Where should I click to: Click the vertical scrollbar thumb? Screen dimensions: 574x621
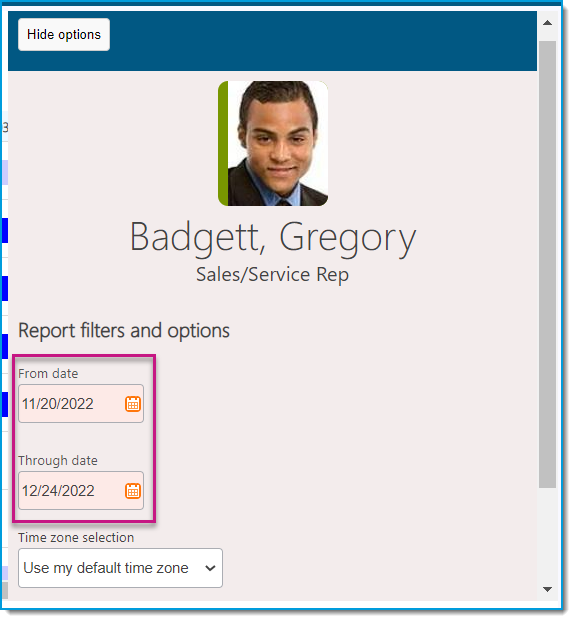point(547,264)
